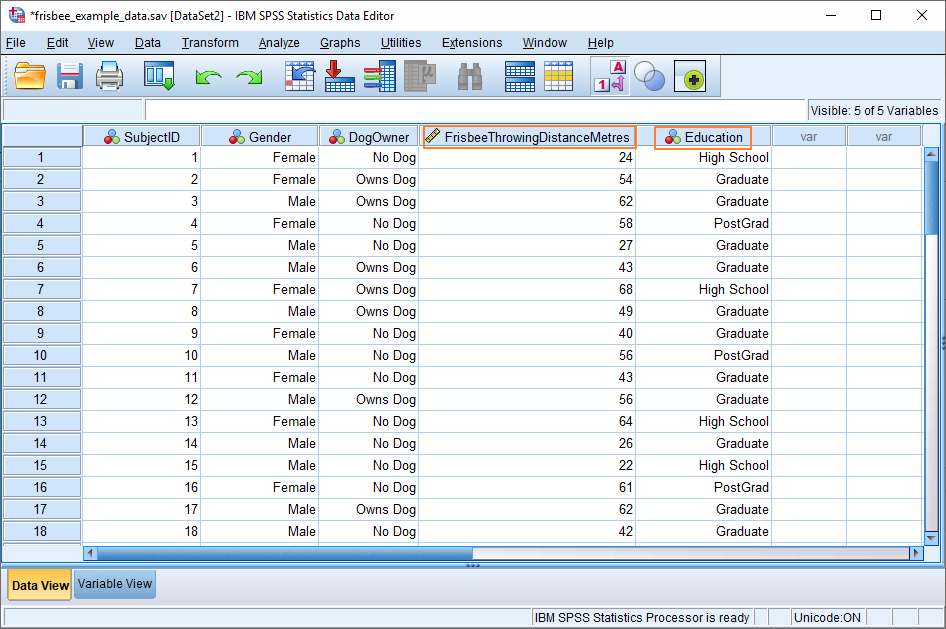Toggle Value Labels icon in toolbar
Image resolution: width=946 pixels, height=629 pixels.
point(611,77)
